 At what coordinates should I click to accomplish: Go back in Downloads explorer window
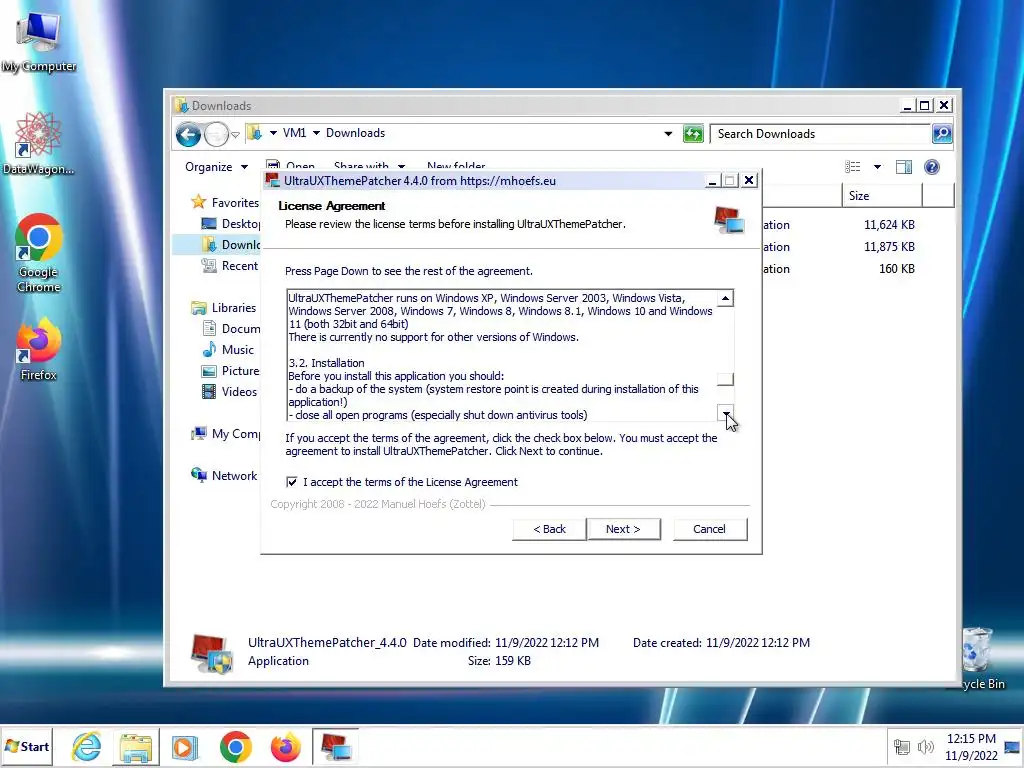[x=188, y=135]
